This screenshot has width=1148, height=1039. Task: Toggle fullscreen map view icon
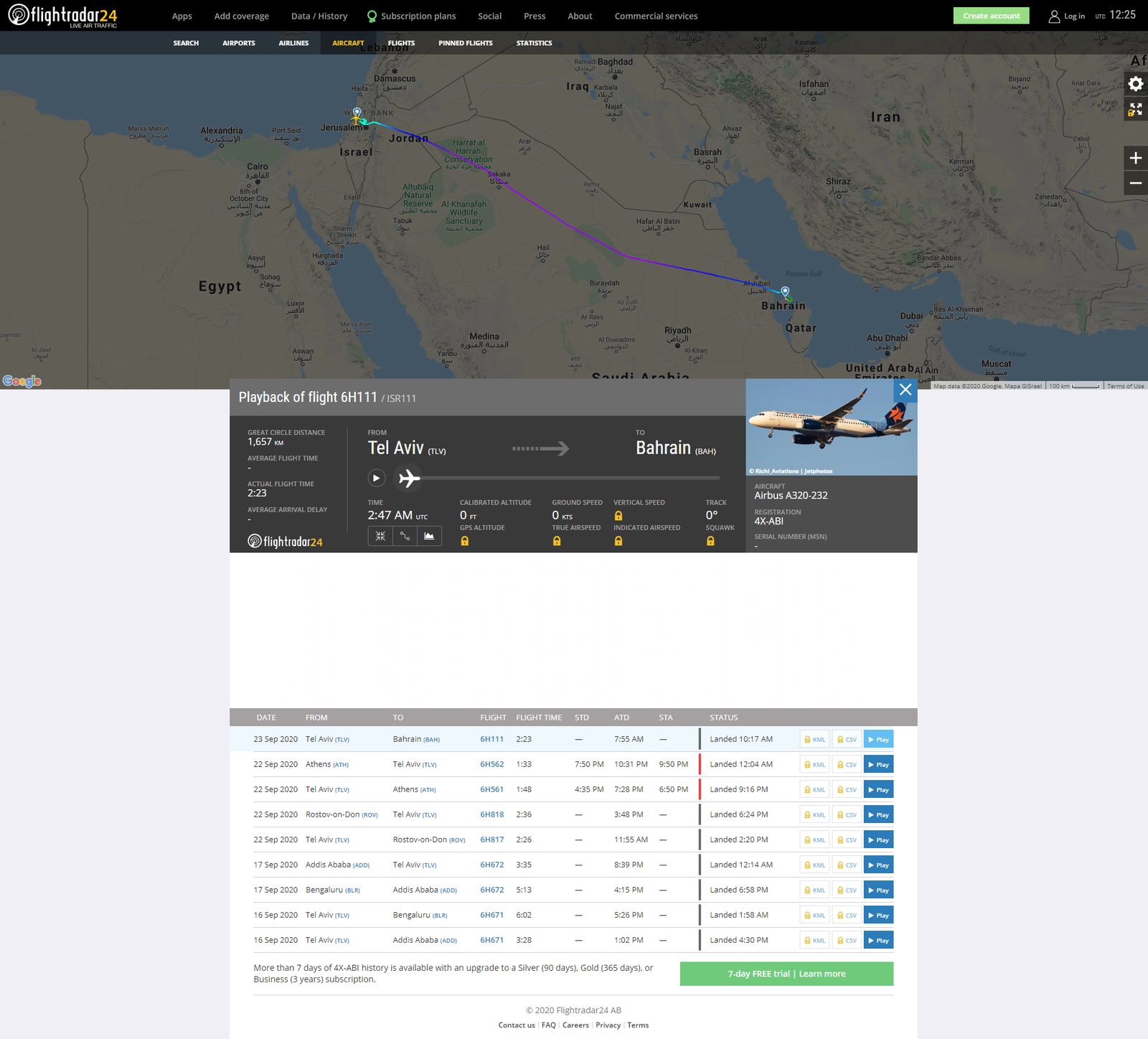coord(1135,109)
